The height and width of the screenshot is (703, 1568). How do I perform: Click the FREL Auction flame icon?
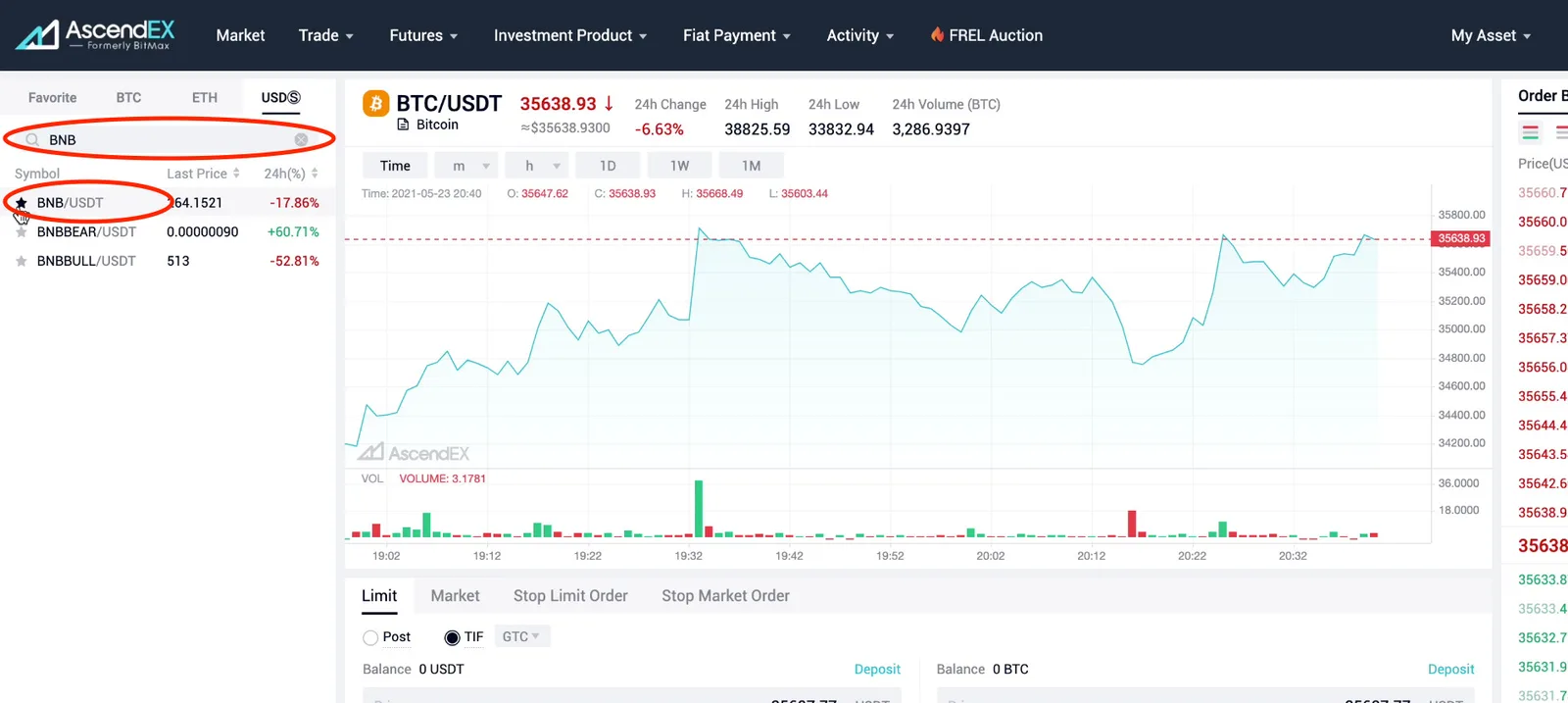pyautogui.click(x=937, y=34)
